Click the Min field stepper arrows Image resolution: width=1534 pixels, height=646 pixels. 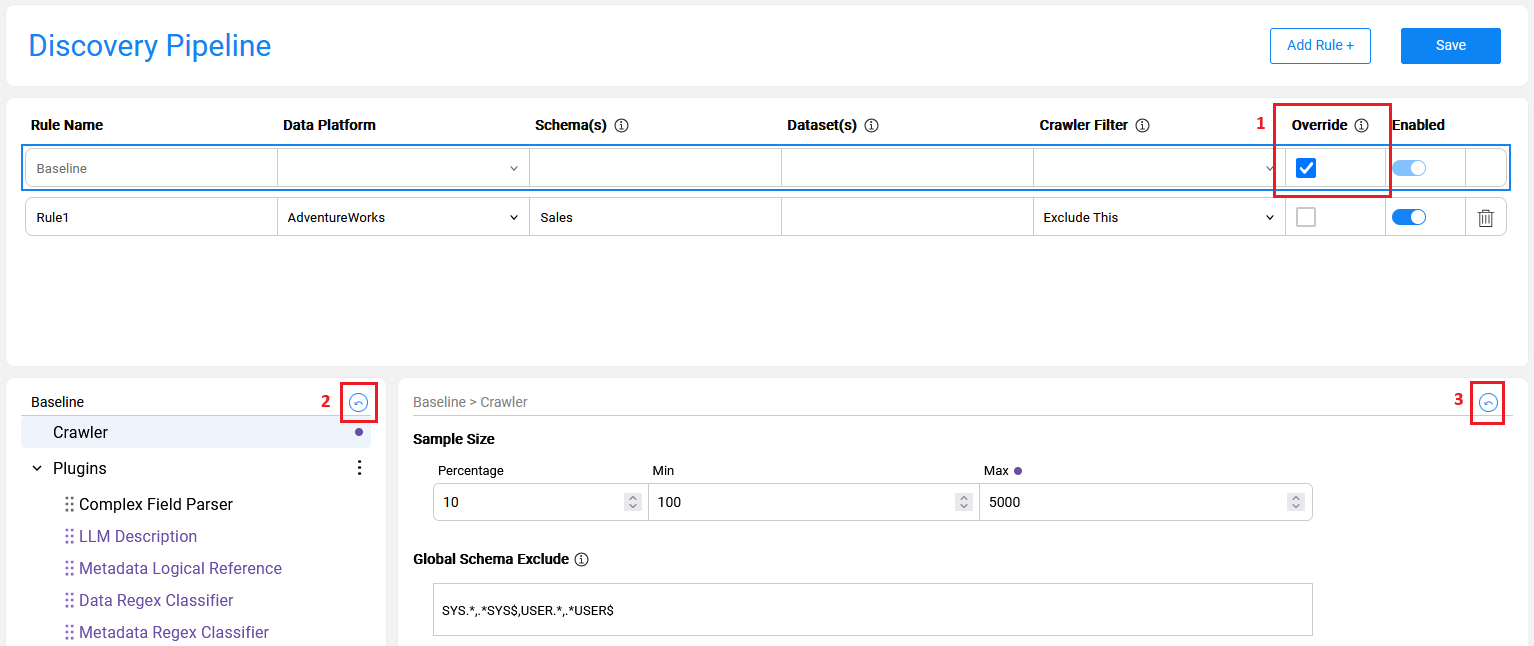pyautogui.click(x=963, y=502)
